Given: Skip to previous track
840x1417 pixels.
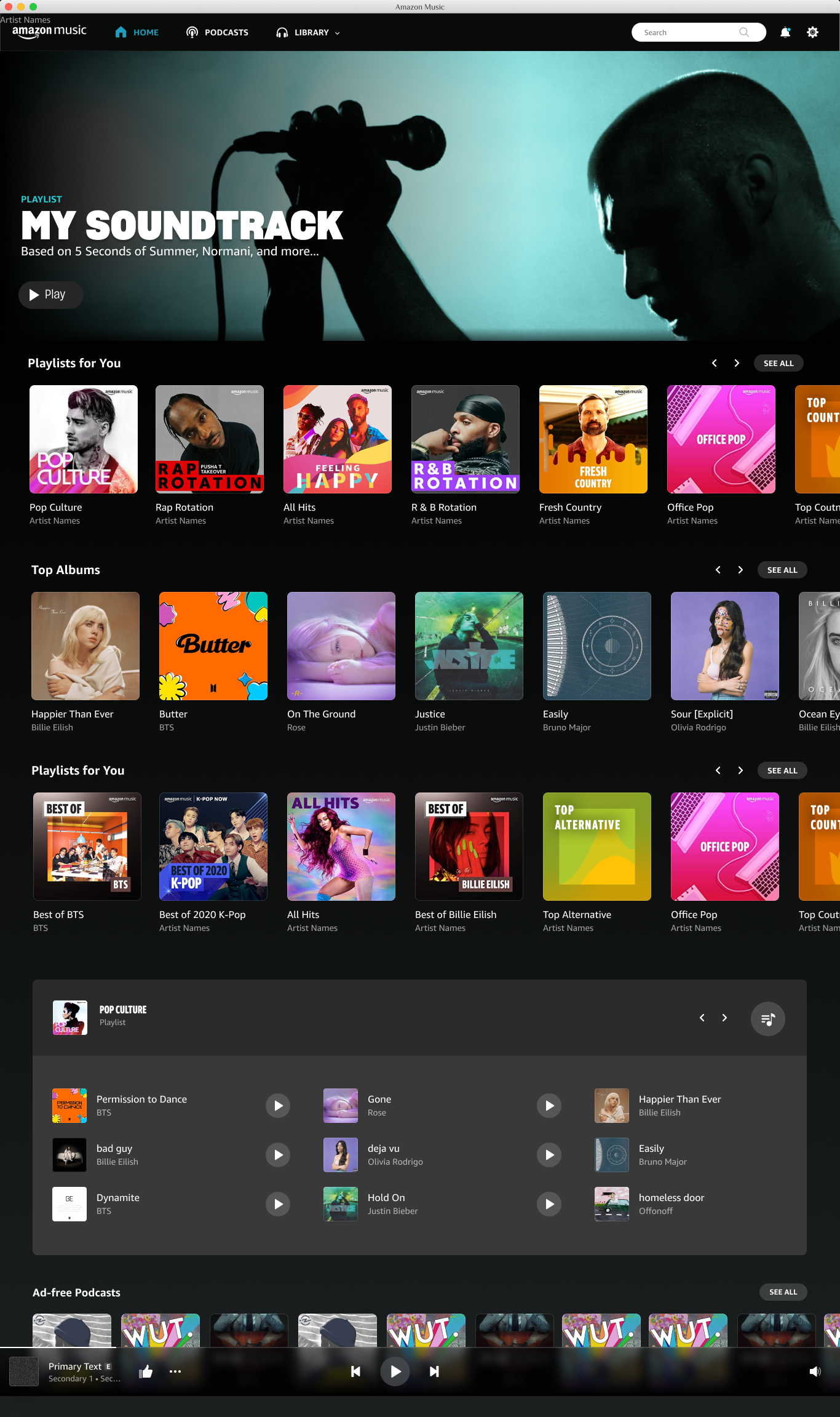Looking at the screenshot, I should [355, 1371].
